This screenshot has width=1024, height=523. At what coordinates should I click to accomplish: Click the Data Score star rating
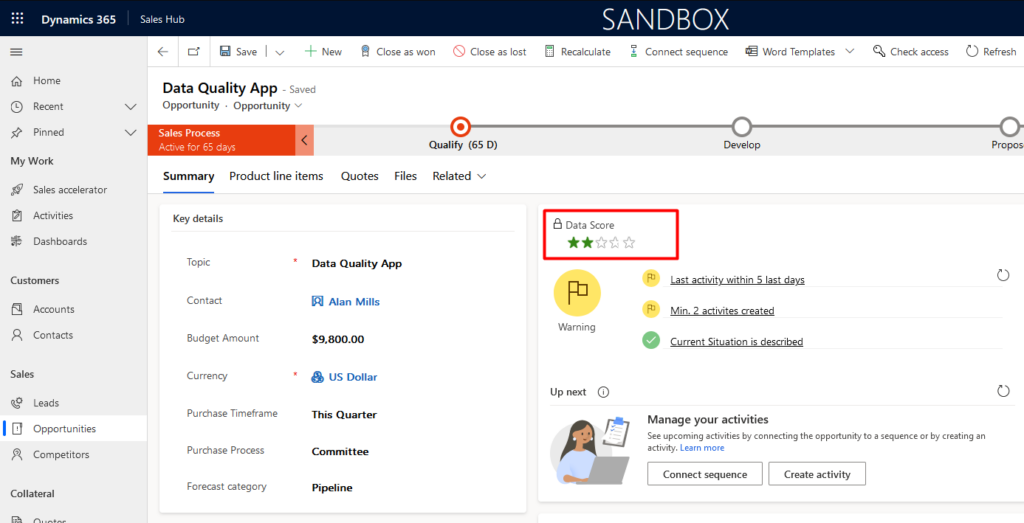click(601, 243)
